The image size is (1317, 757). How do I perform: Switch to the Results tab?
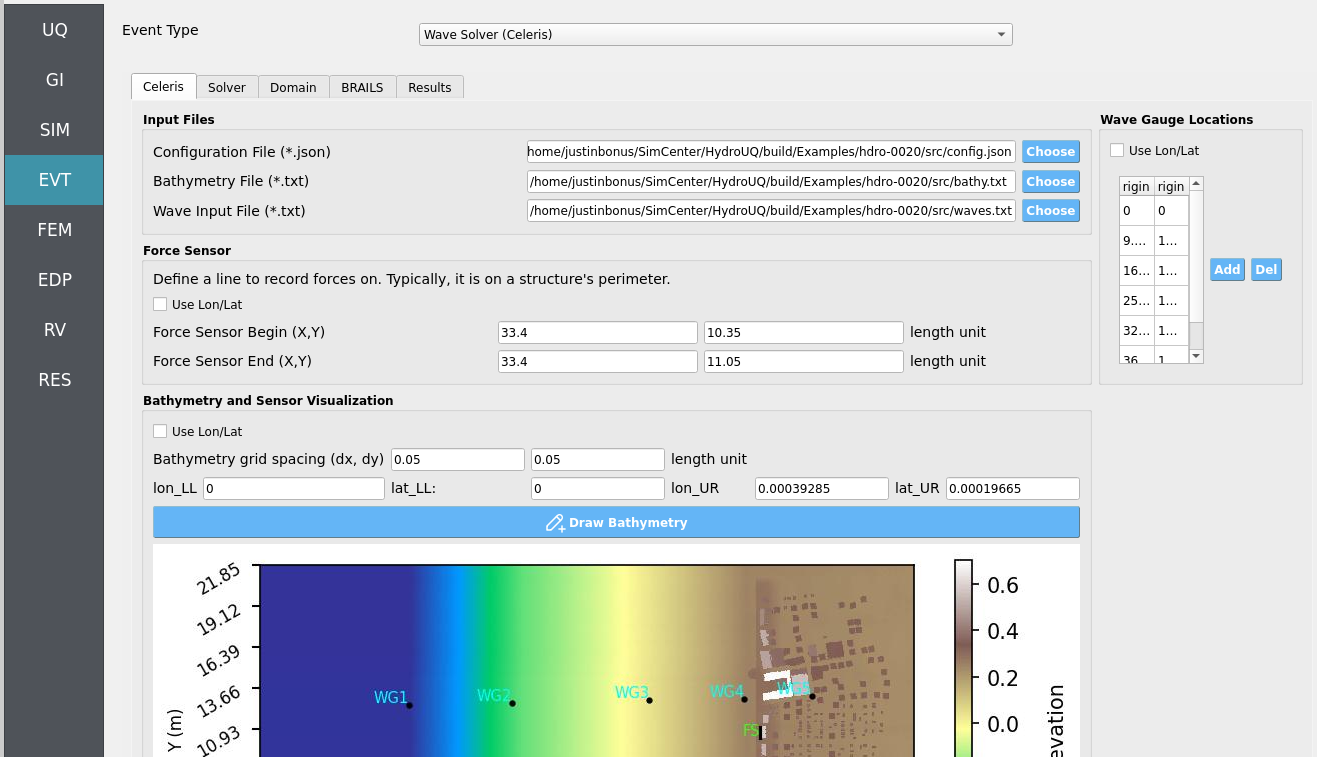(430, 88)
